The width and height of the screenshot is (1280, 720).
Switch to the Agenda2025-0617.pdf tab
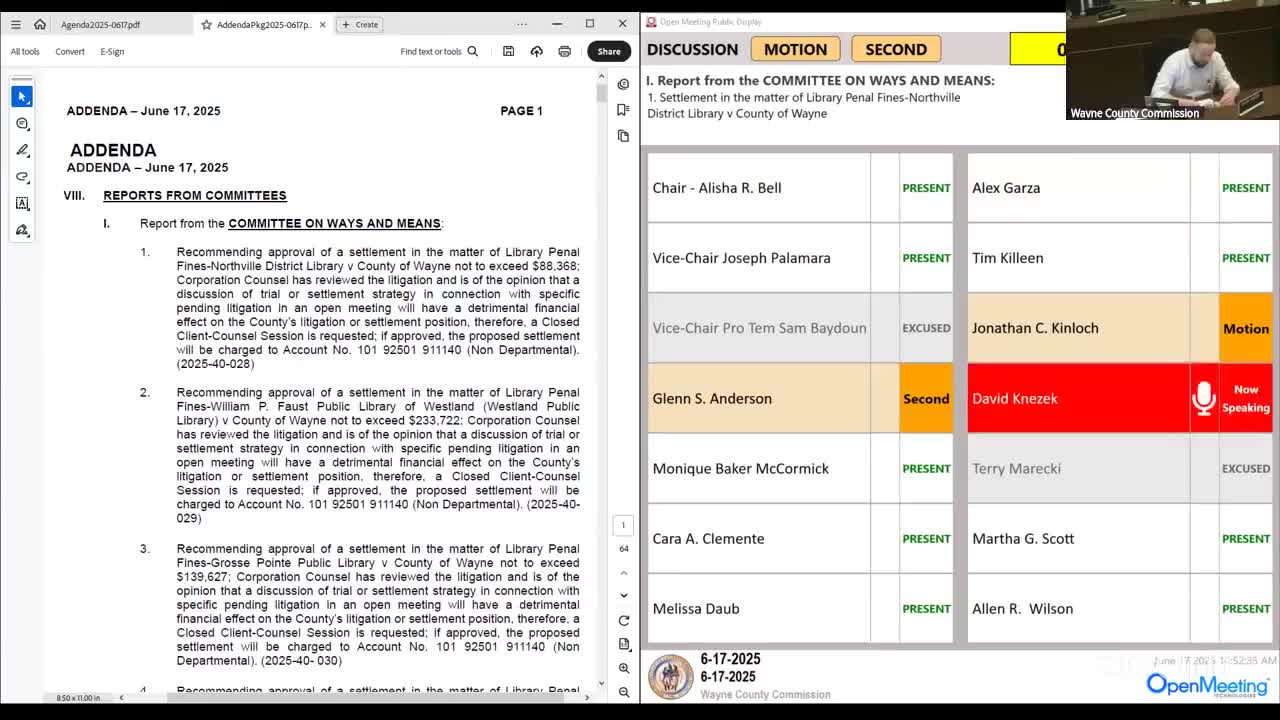coord(100,24)
